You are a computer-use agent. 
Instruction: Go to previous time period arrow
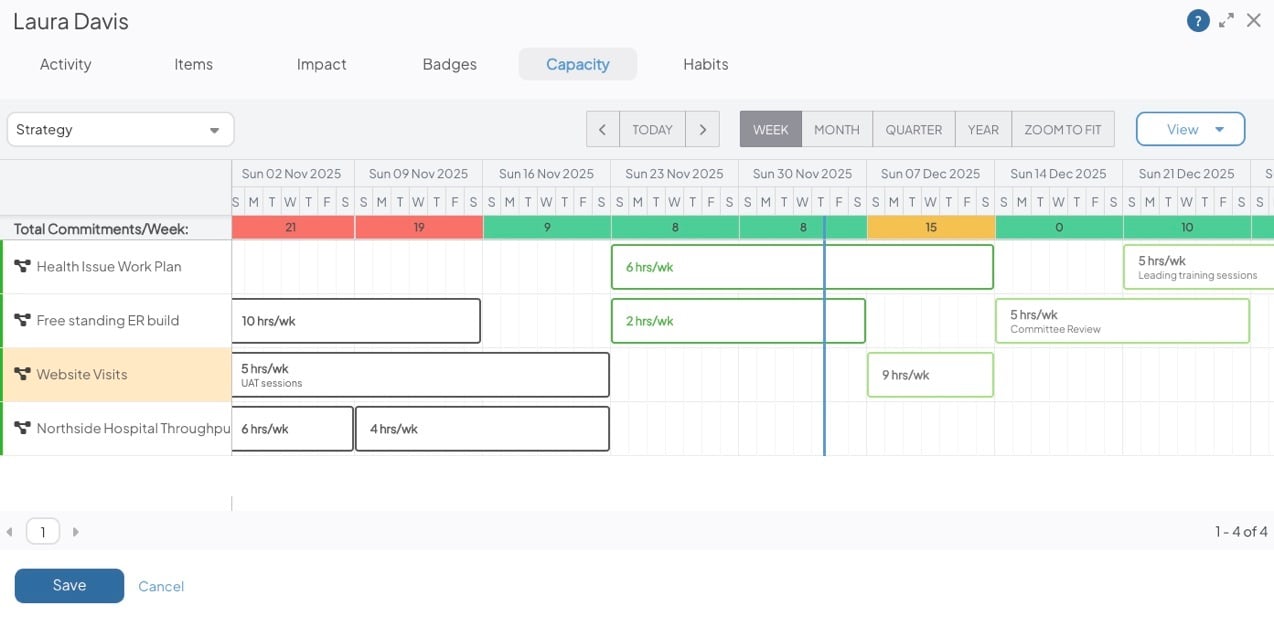pyautogui.click(x=602, y=129)
